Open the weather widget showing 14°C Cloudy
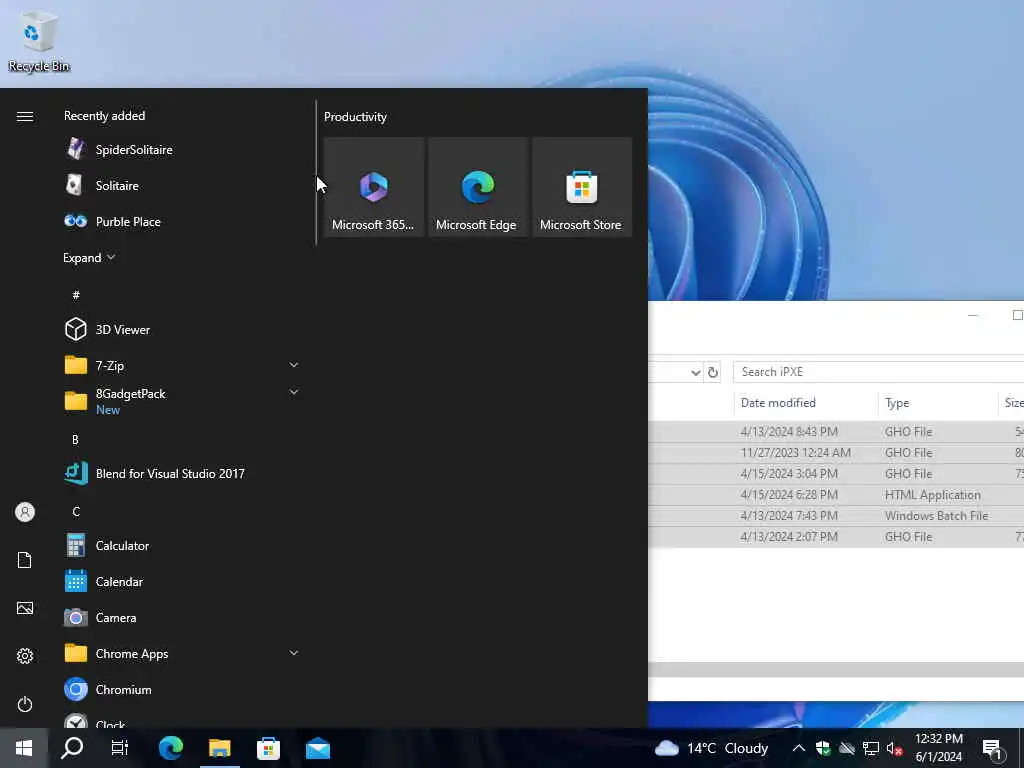This screenshot has height=768, width=1024. (711, 748)
